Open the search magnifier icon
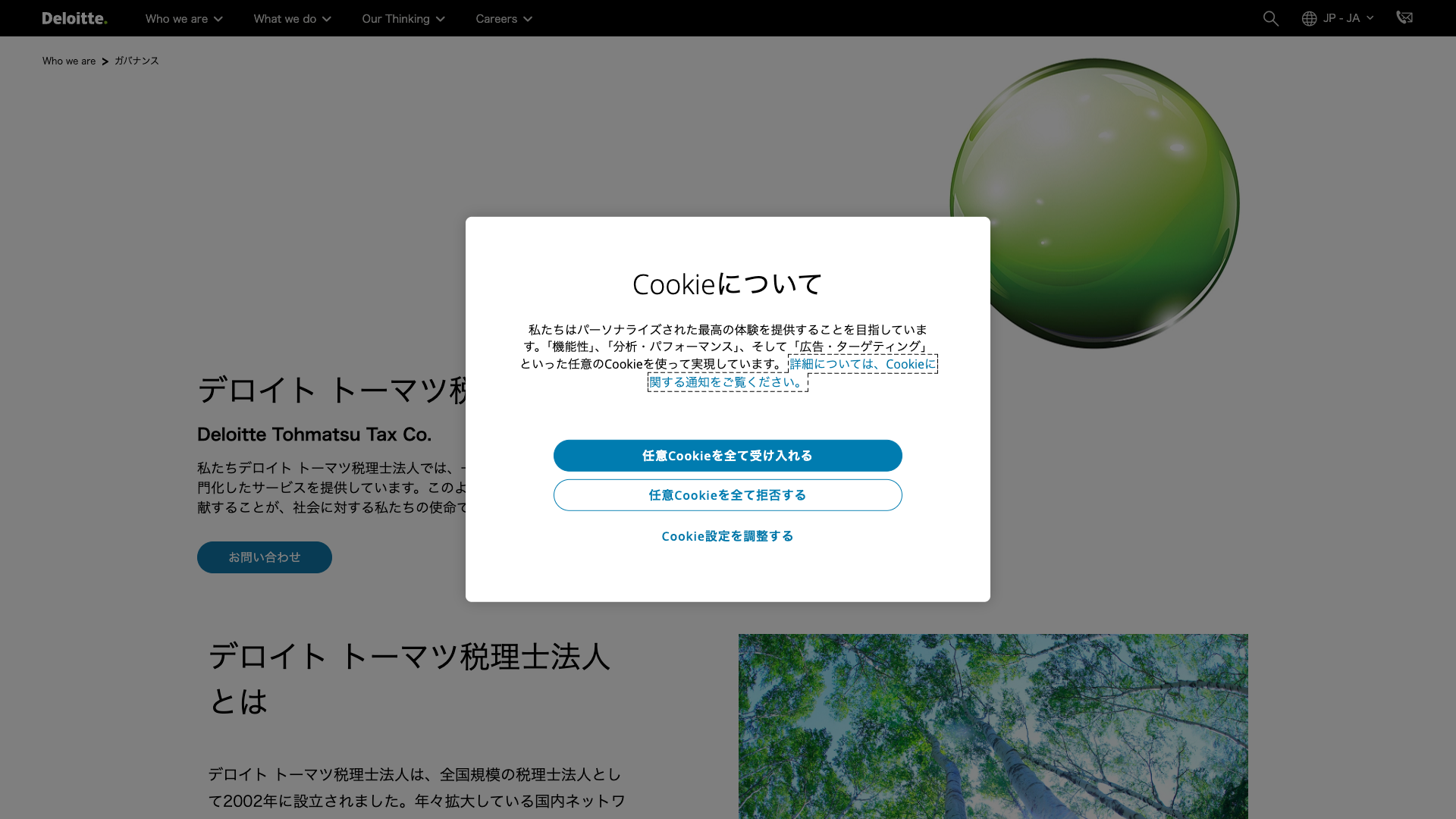The width and height of the screenshot is (1456, 819). tap(1270, 18)
